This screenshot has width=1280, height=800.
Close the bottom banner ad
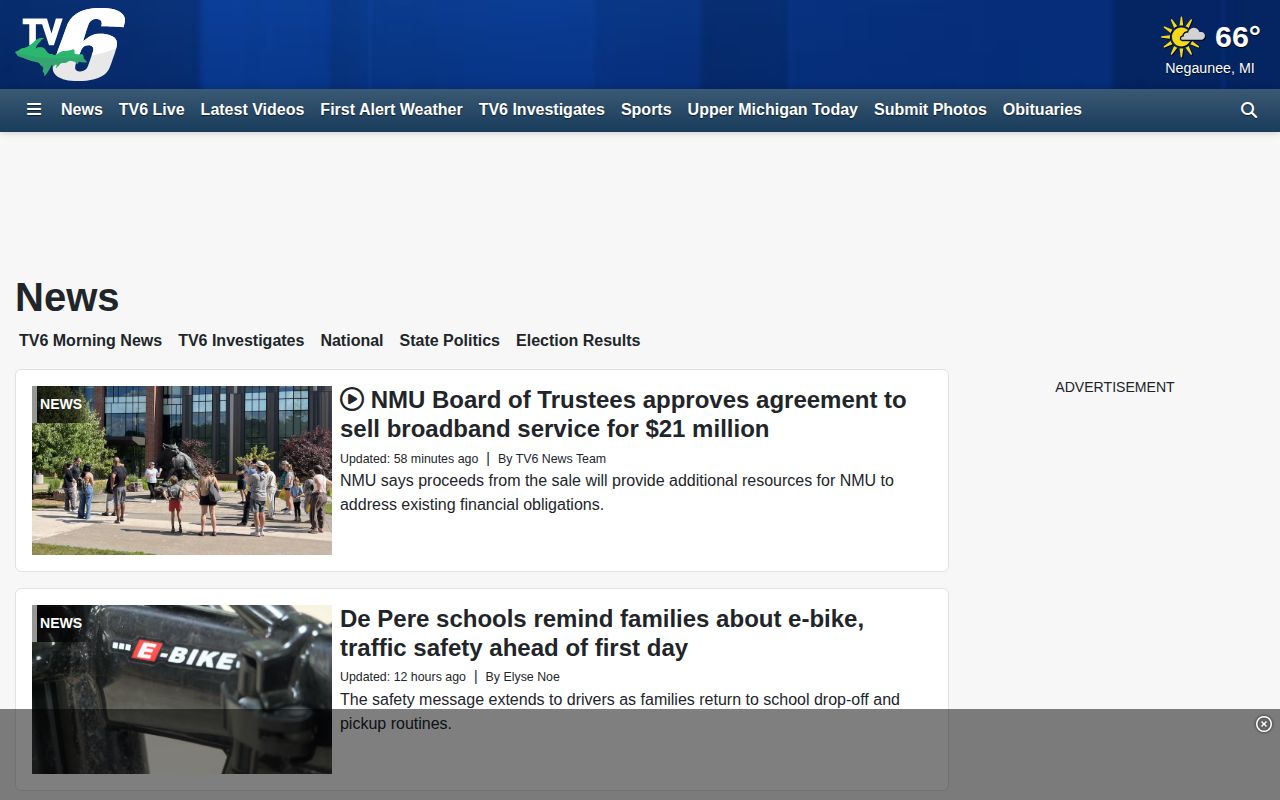pyautogui.click(x=1264, y=724)
